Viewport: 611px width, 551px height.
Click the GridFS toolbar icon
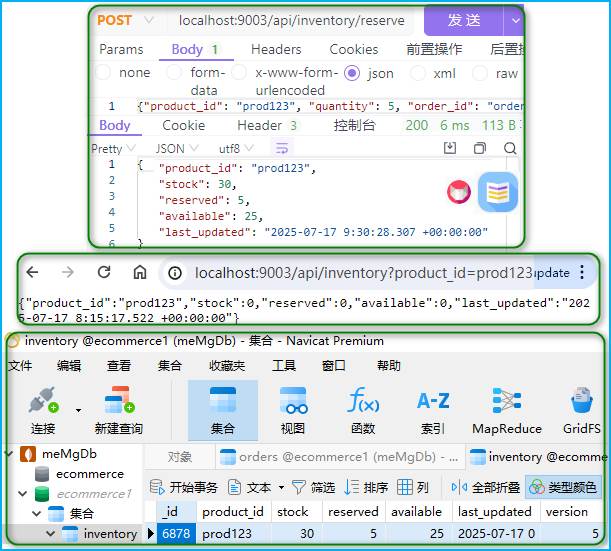[582, 411]
